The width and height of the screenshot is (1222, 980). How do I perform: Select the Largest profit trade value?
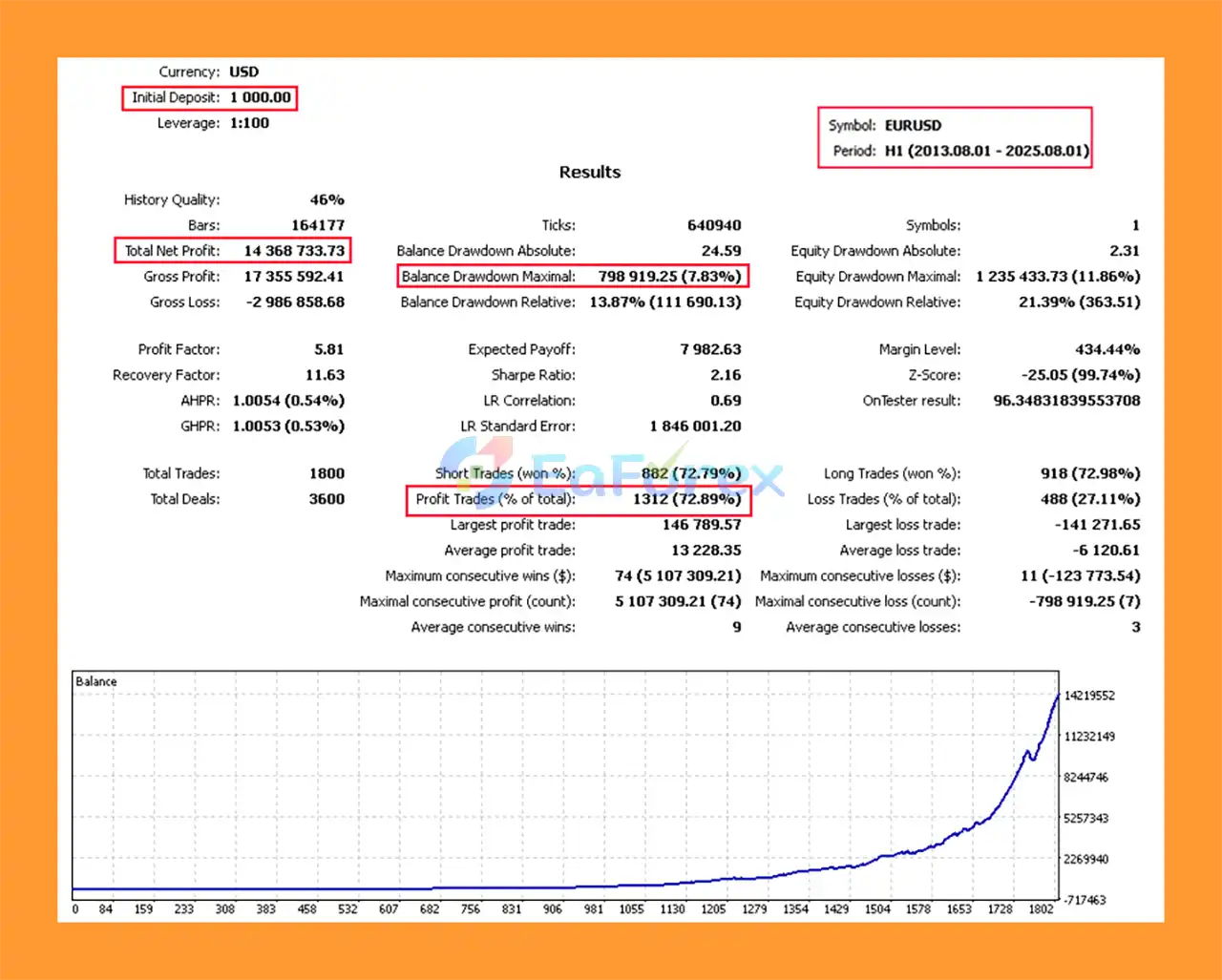[x=702, y=525]
